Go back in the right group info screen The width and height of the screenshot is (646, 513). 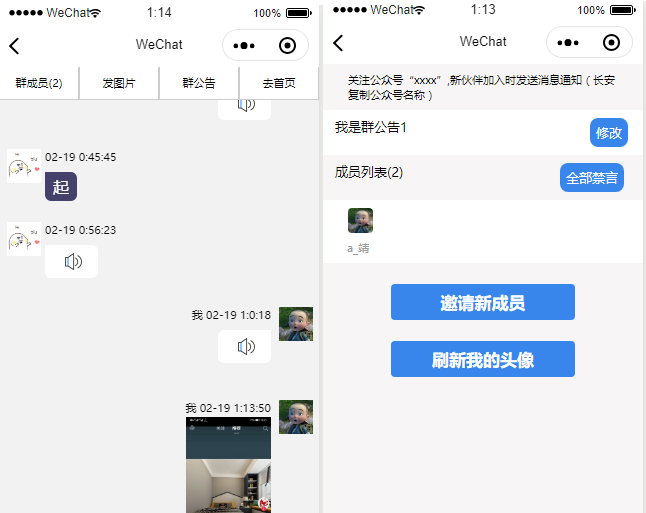(338, 43)
